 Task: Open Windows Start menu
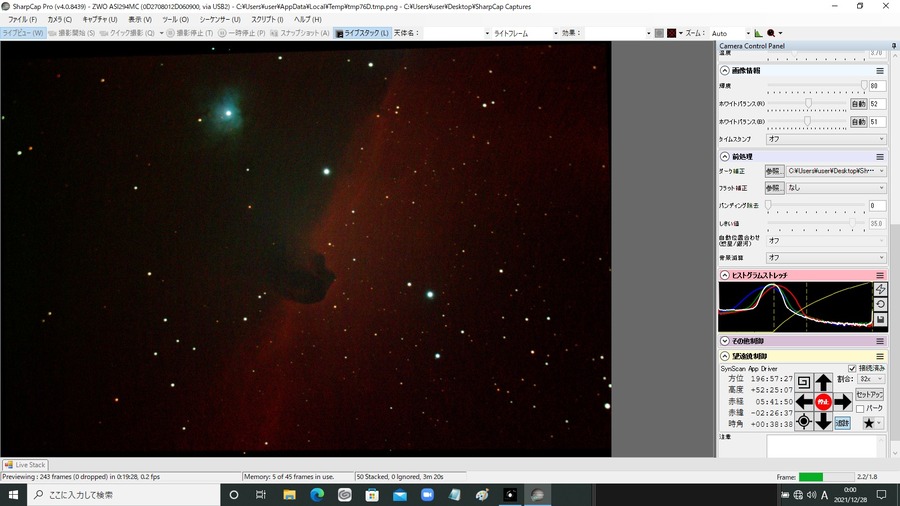click(x=13, y=495)
